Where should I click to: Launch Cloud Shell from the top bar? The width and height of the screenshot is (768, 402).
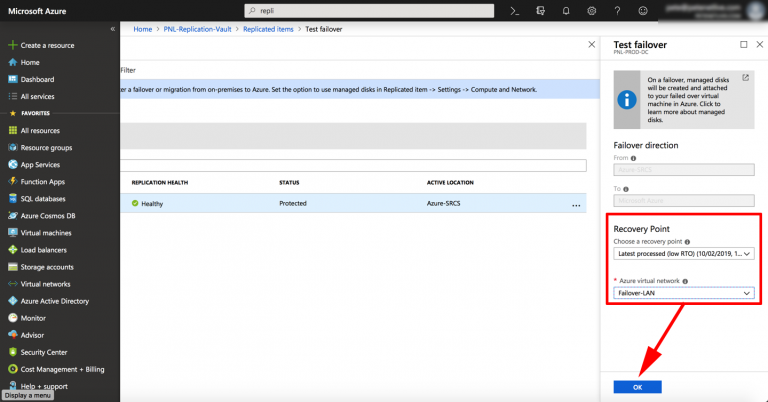(514, 11)
